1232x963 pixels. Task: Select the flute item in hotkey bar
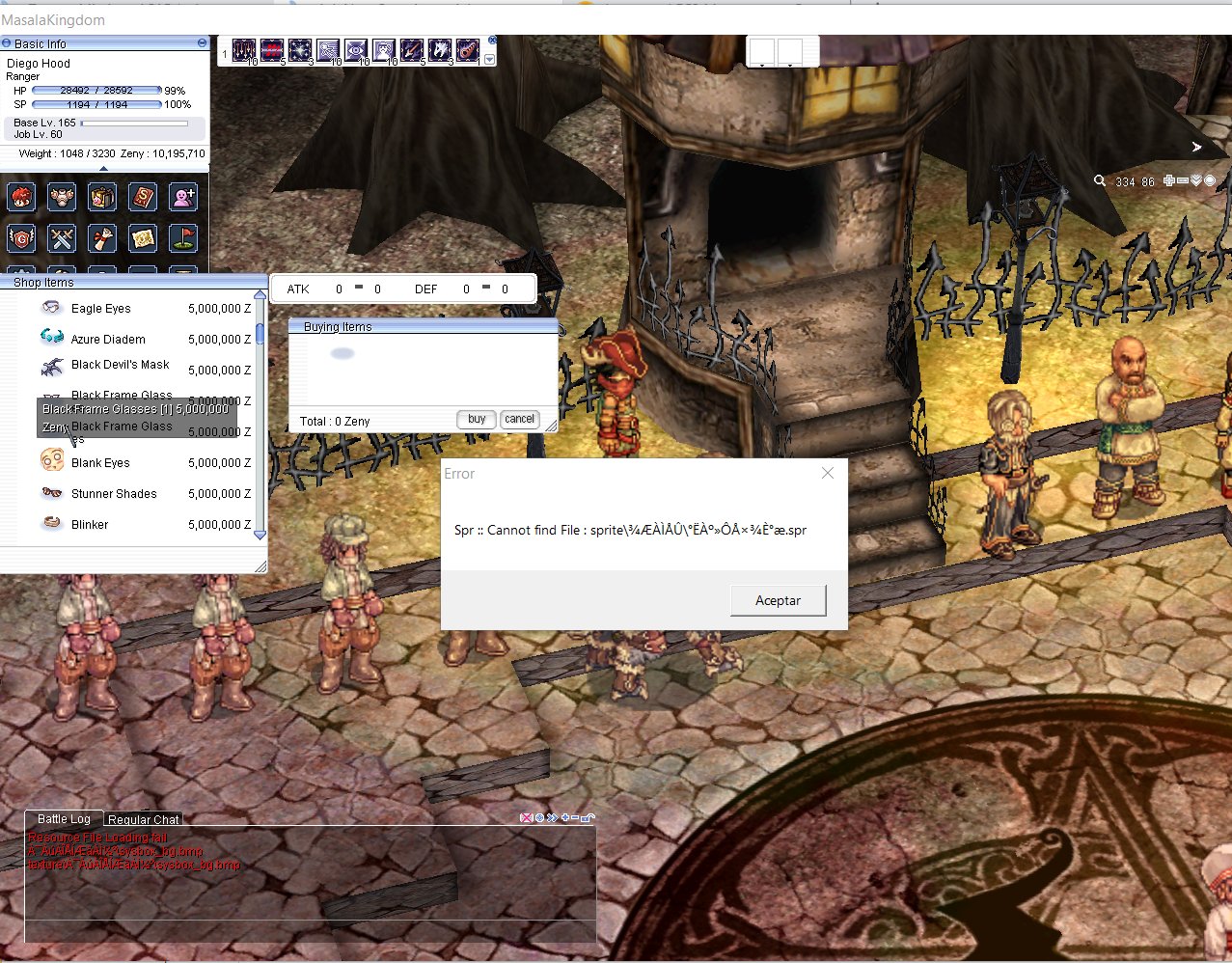(468, 50)
